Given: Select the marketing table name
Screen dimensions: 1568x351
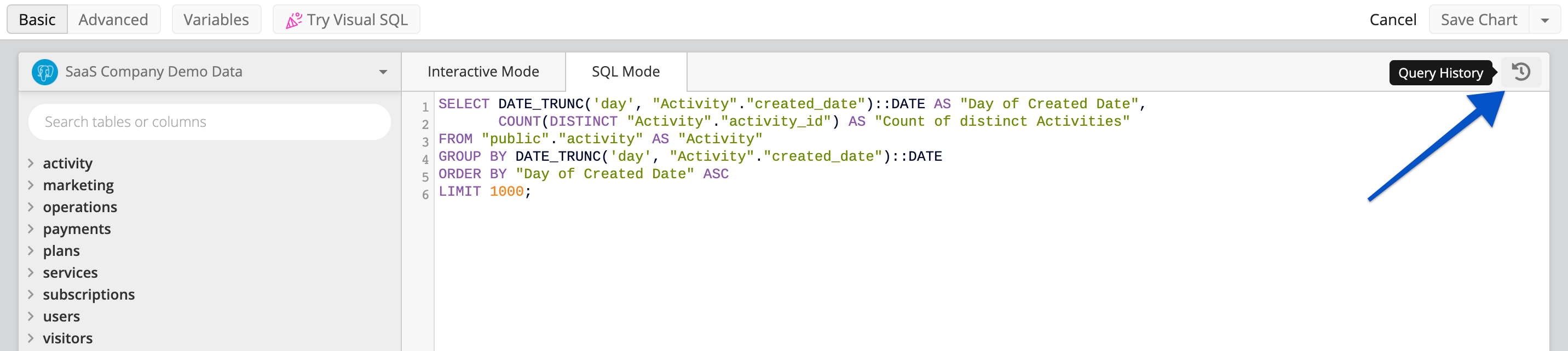Looking at the screenshot, I should pyautogui.click(x=78, y=185).
